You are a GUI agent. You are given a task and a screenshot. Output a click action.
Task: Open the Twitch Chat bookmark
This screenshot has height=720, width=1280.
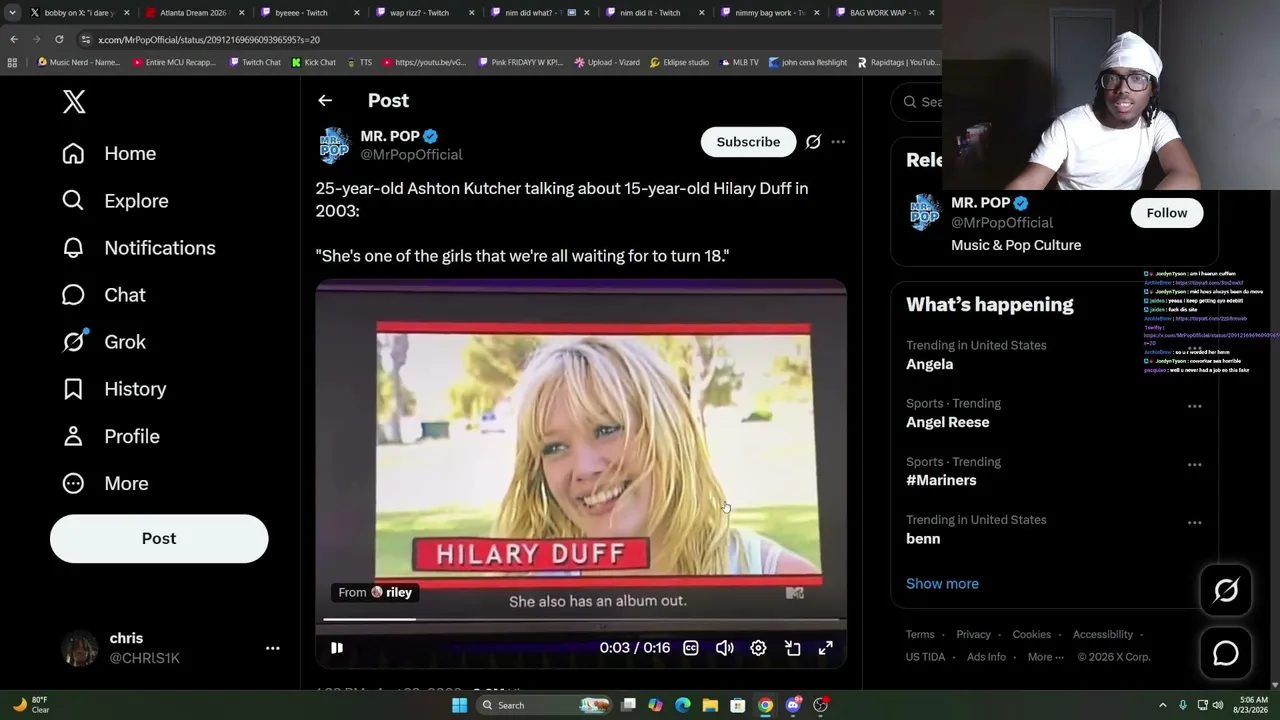(254, 62)
